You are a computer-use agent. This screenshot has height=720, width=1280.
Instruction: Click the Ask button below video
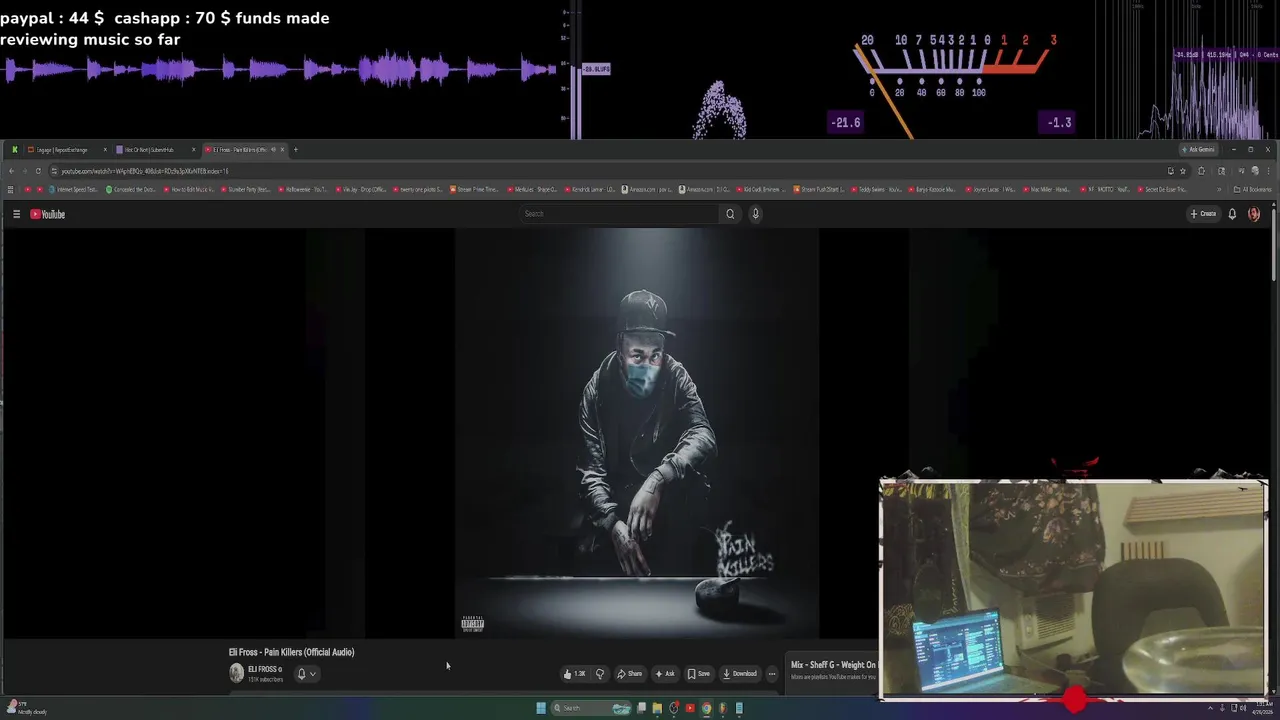click(x=665, y=673)
